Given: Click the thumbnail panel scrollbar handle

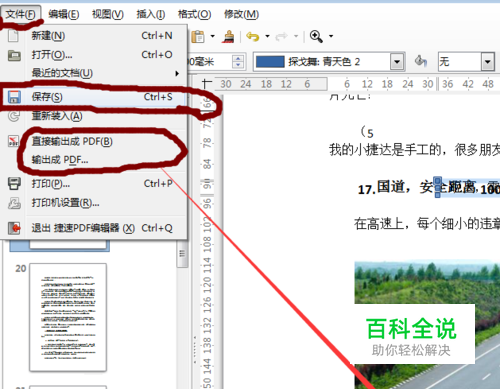Looking at the screenshot, I should point(182,254).
